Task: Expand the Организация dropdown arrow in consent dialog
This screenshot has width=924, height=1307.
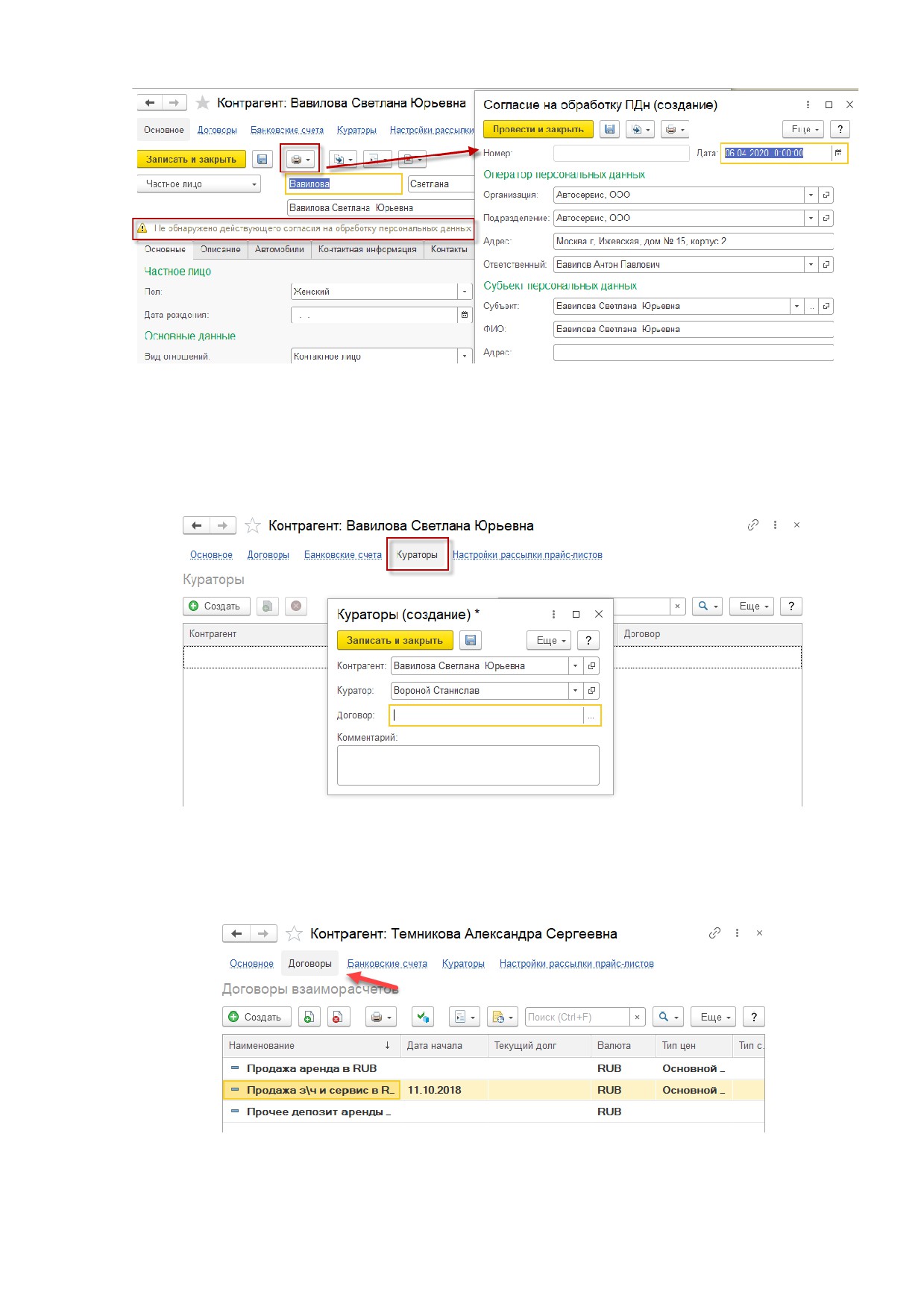Action: point(811,195)
